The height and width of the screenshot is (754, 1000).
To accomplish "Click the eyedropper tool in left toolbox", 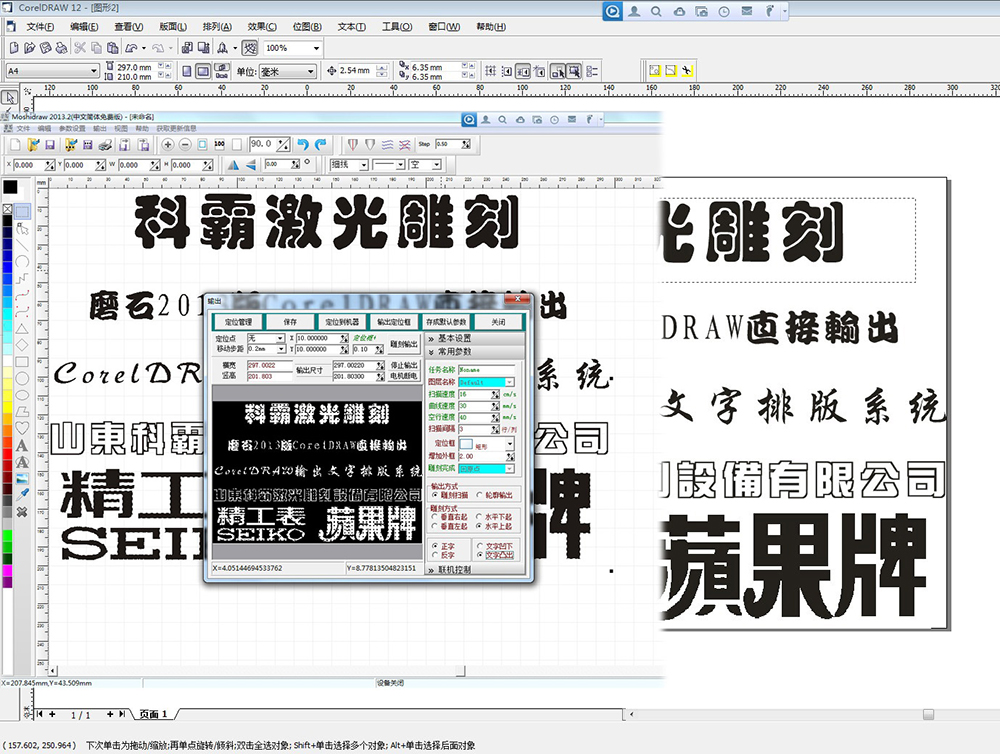I will [22, 494].
